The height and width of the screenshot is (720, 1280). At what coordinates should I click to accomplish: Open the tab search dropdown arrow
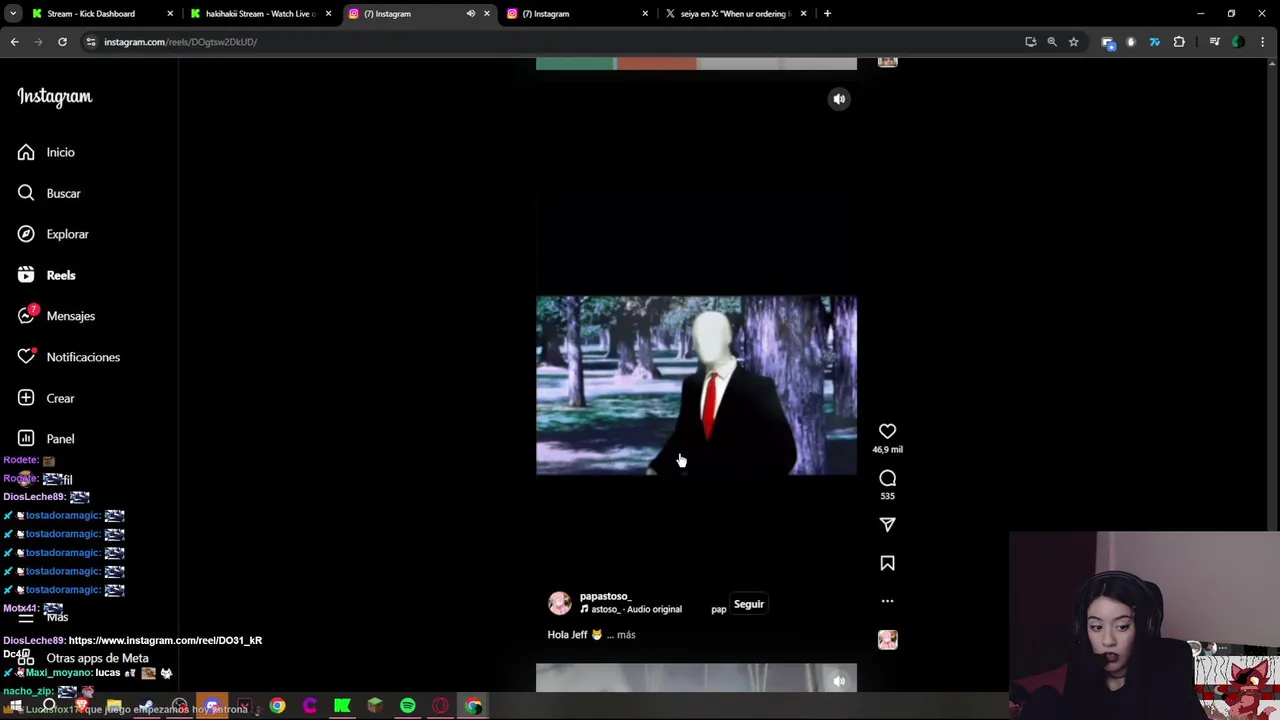[13, 14]
